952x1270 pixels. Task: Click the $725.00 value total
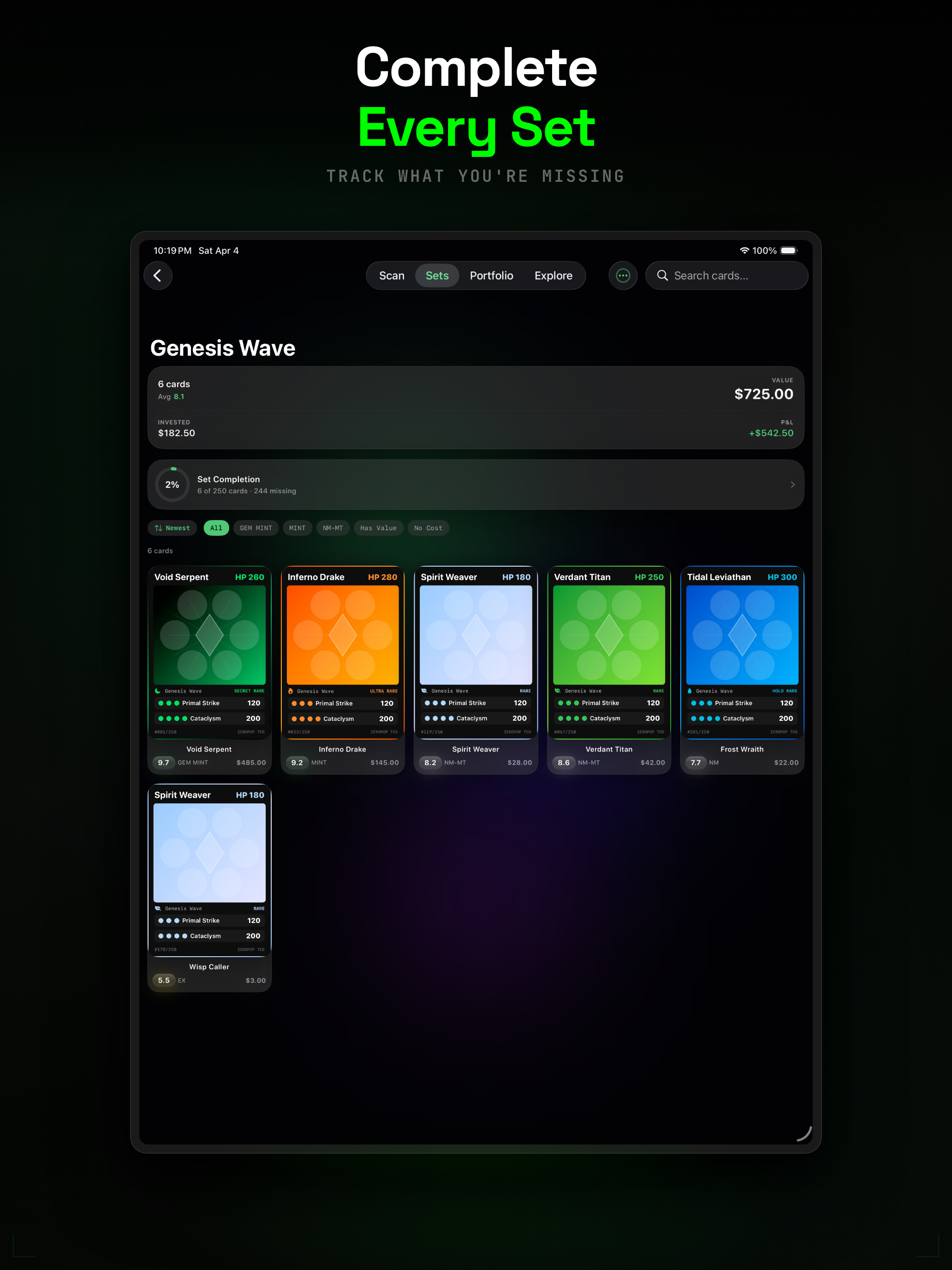[x=764, y=395]
